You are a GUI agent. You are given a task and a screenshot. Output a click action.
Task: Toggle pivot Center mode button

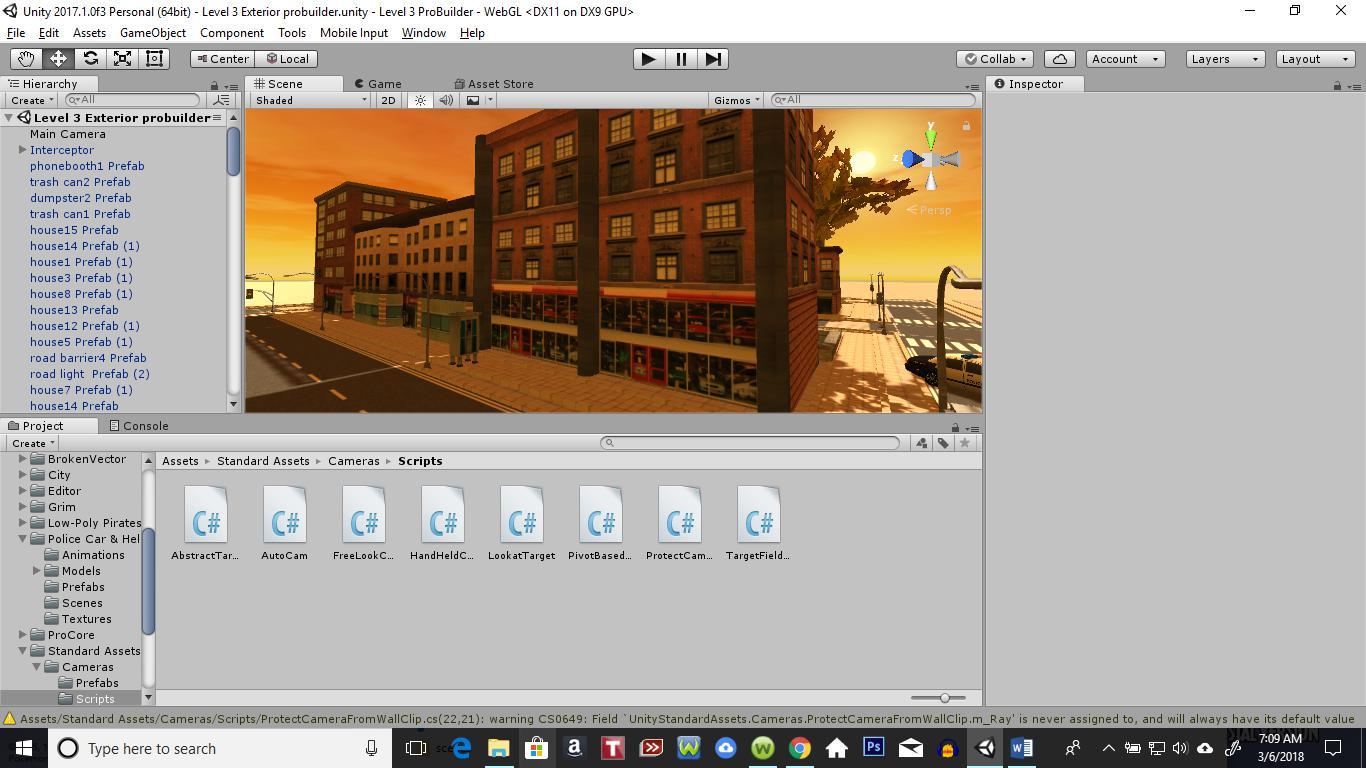[222, 59]
